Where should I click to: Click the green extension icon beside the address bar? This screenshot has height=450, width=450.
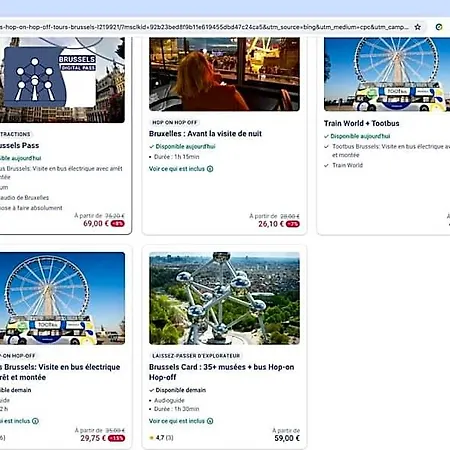(x=439, y=27)
